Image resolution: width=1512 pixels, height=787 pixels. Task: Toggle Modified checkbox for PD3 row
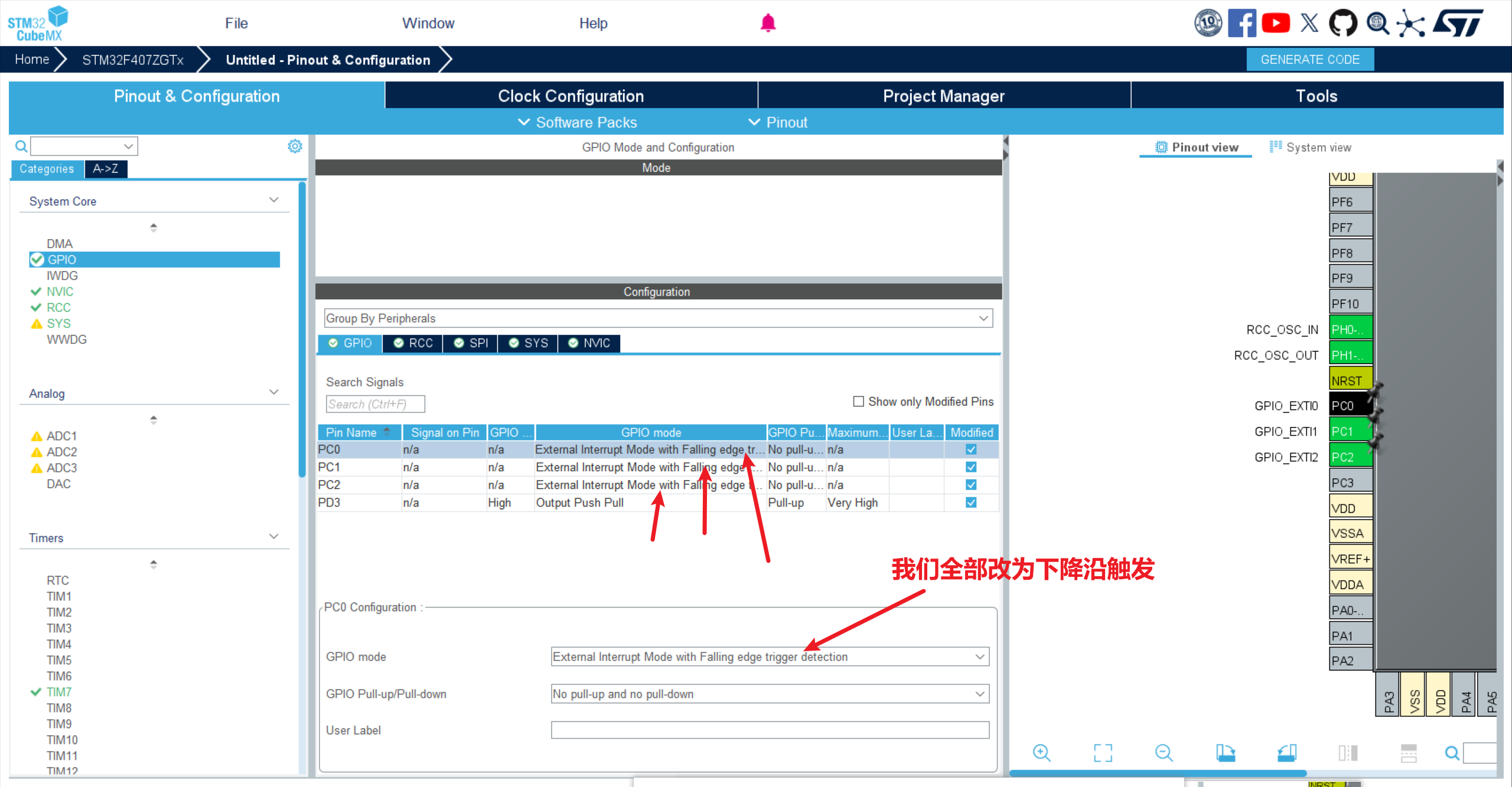[971, 502]
